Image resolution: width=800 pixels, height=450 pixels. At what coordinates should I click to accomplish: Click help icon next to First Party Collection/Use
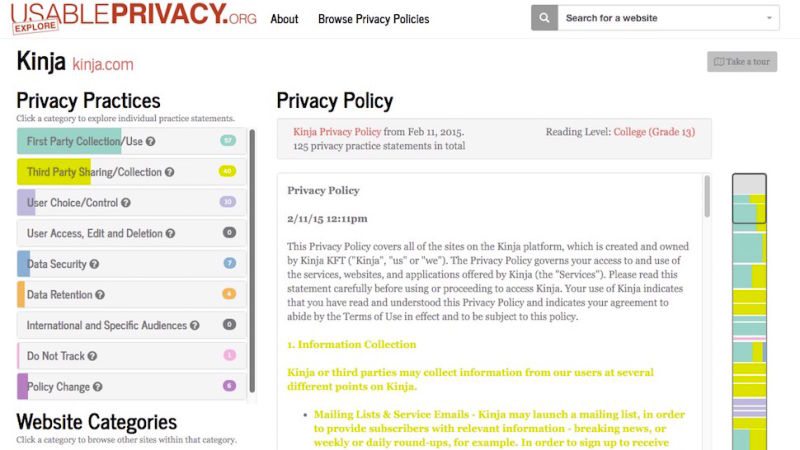(x=151, y=141)
